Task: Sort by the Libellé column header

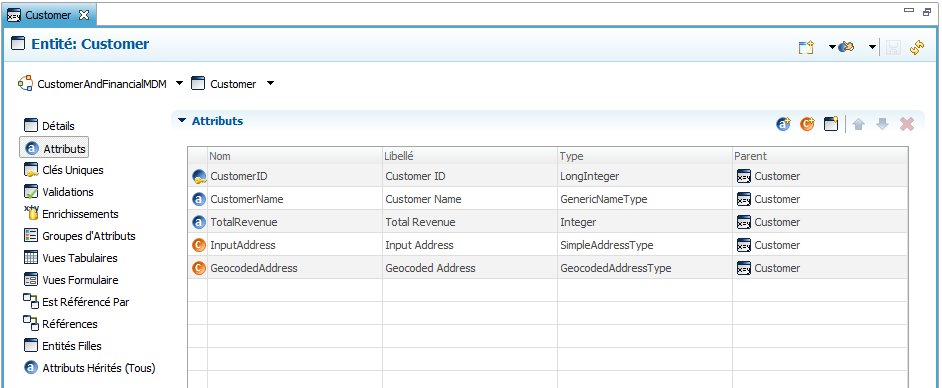Action: click(470, 156)
